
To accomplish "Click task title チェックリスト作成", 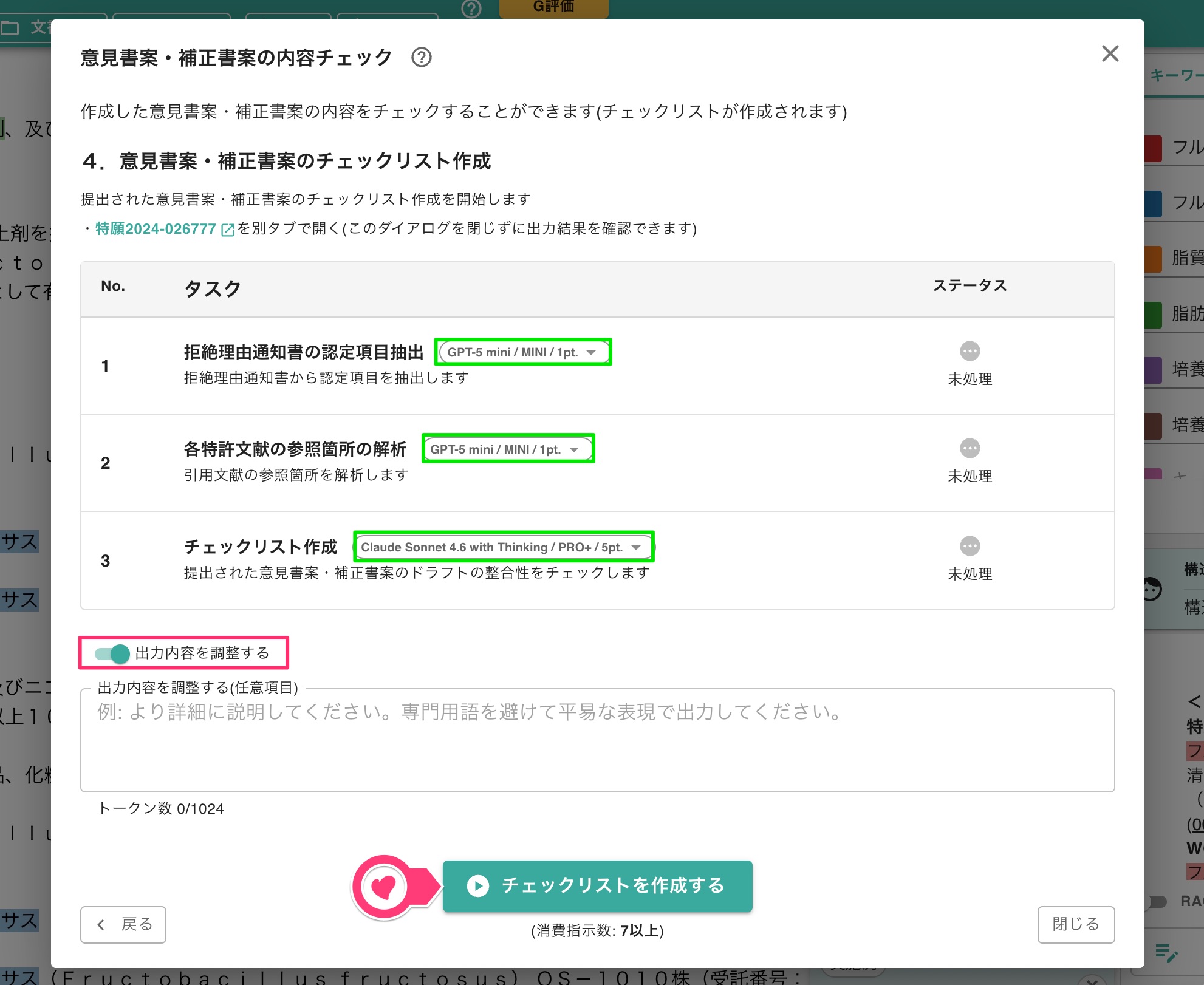I will pos(261,547).
